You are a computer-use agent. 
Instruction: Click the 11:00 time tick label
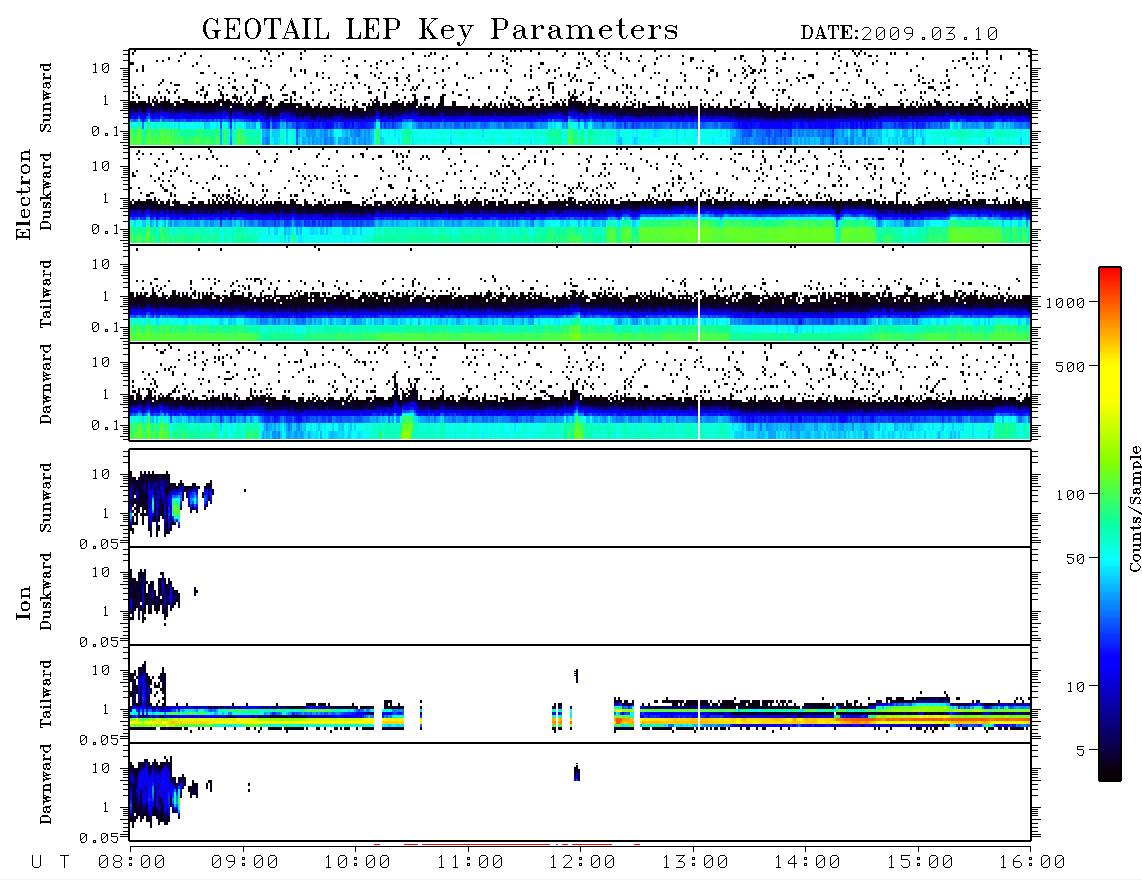pos(470,863)
